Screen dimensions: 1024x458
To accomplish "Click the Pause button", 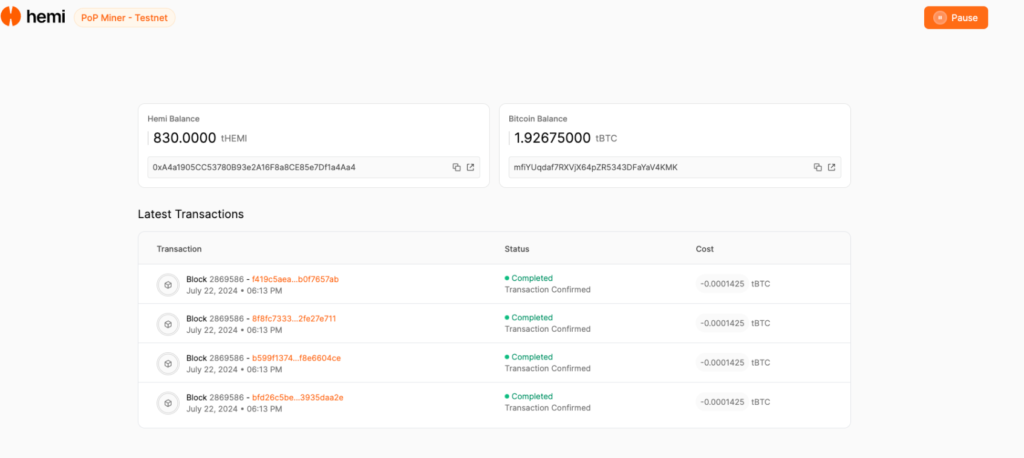I will 955,18.
